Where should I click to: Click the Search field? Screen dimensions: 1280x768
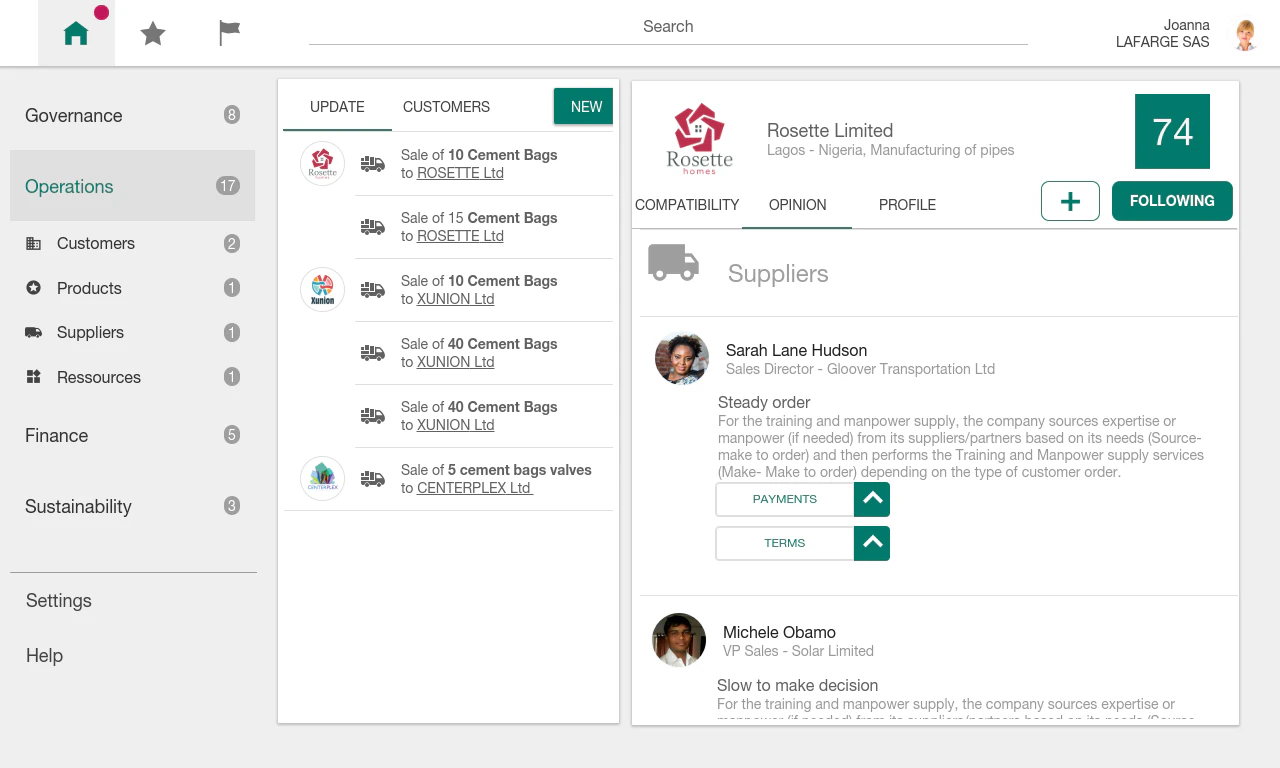(668, 27)
